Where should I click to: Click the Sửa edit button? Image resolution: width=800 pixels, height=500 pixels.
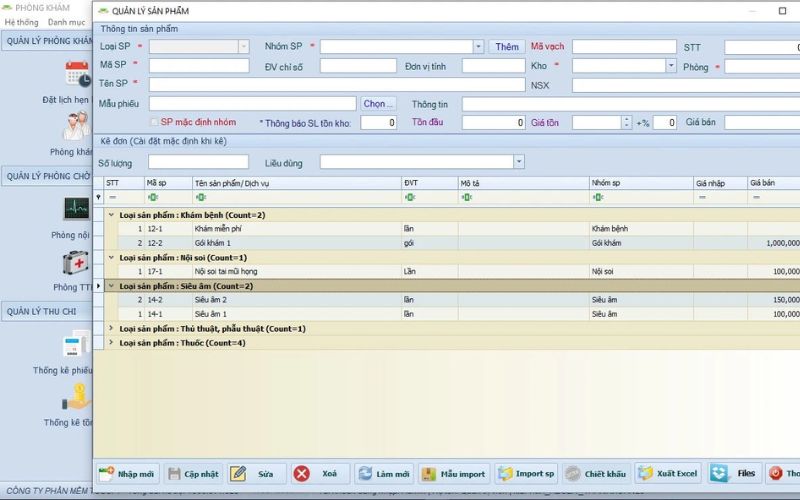[x=257, y=473]
